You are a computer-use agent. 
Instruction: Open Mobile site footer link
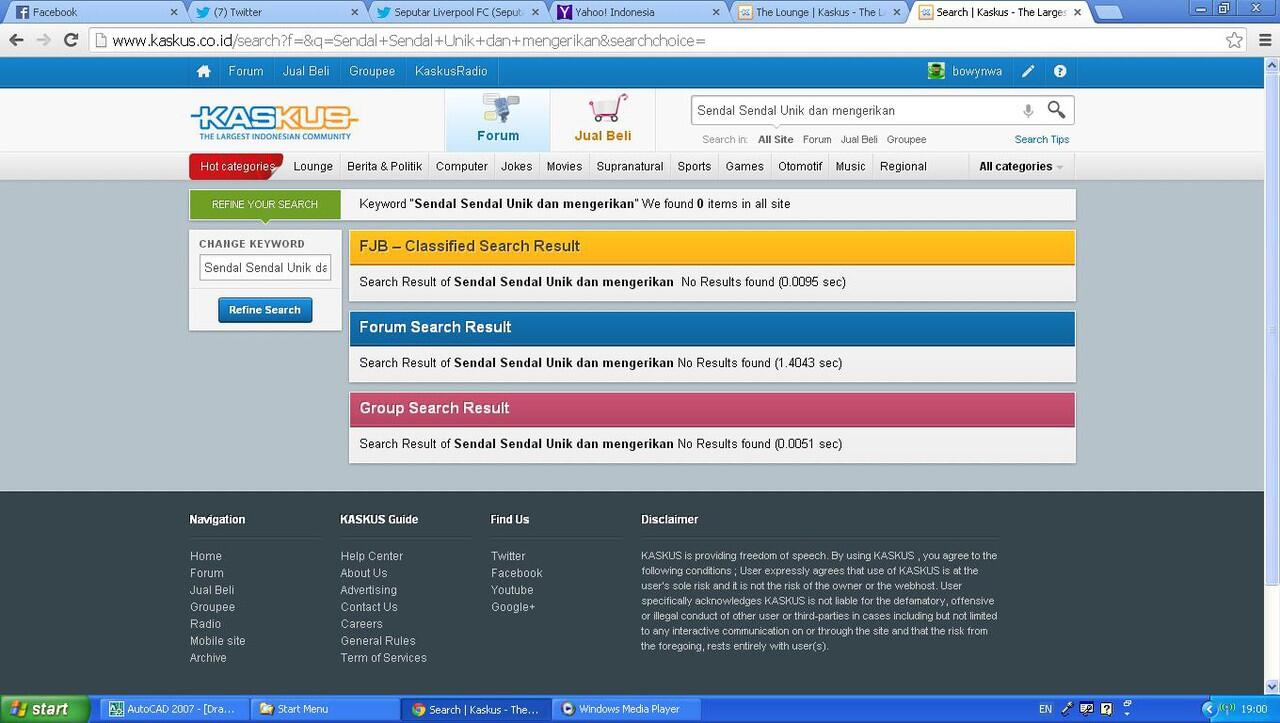(218, 641)
